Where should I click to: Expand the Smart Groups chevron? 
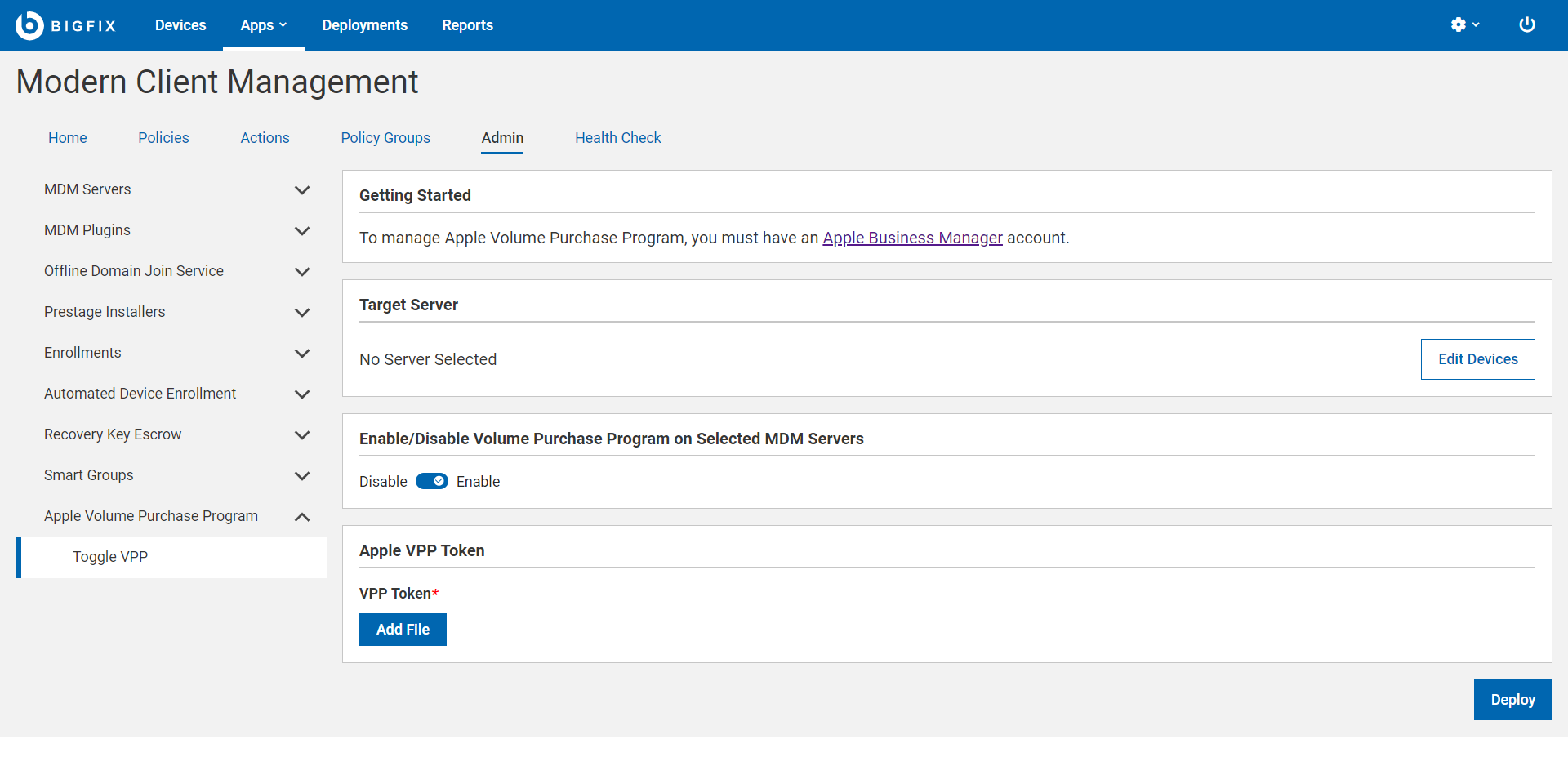click(x=301, y=476)
